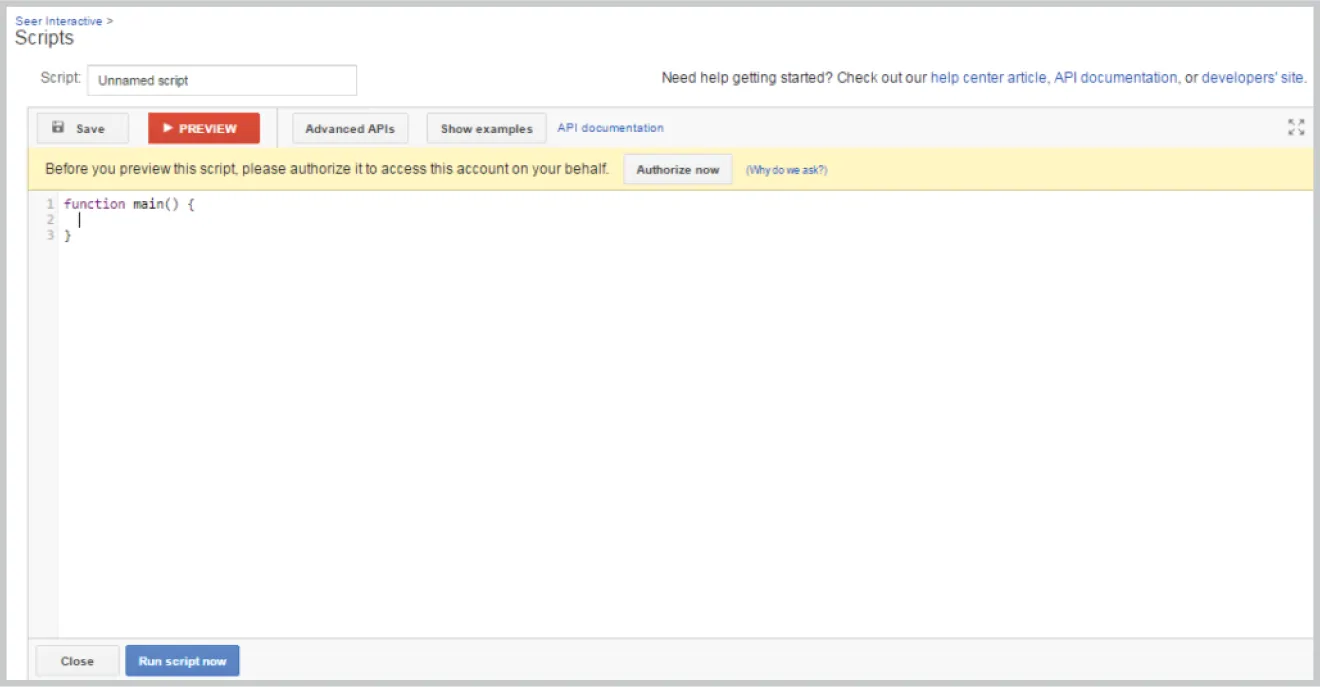Click line number 1 in the gutter

pyautogui.click(x=49, y=204)
